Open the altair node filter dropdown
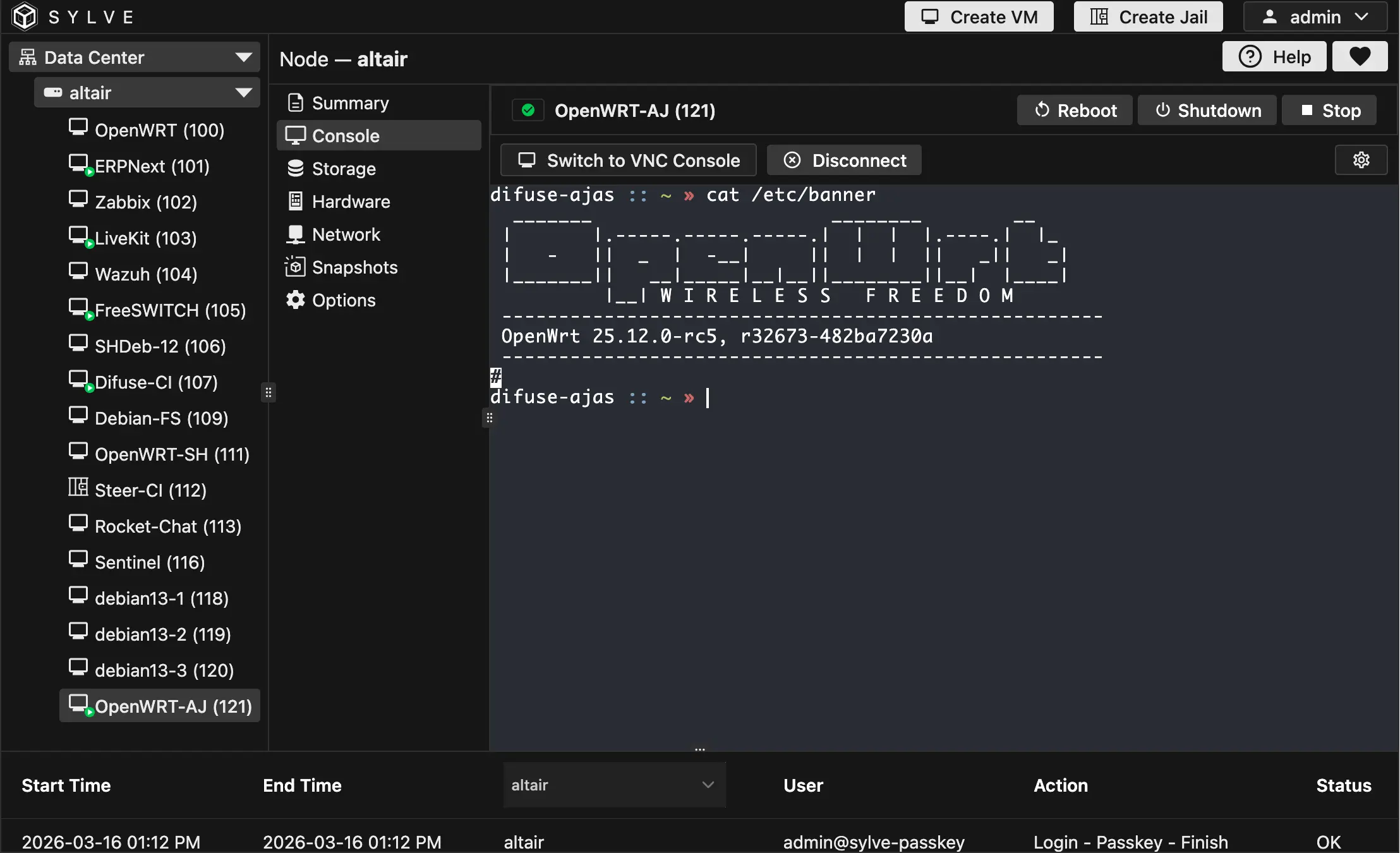 pyautogui.click(x=614, y=785)
